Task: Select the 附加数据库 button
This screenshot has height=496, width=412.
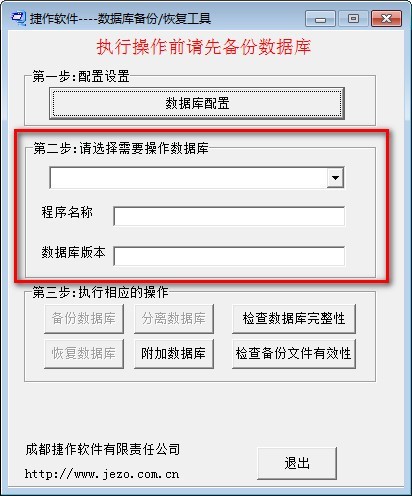Action: point(174,354)
